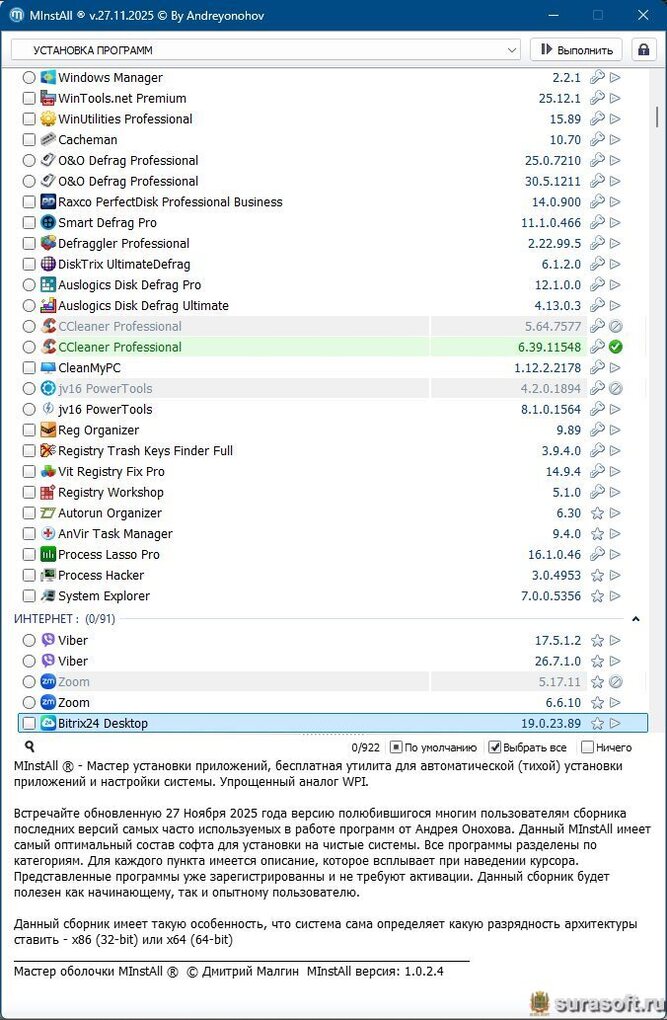Click the key icon for Vit Registry Fix Pro
Image resolution: width=667 pixels, height=1020 pixels.
597,472
